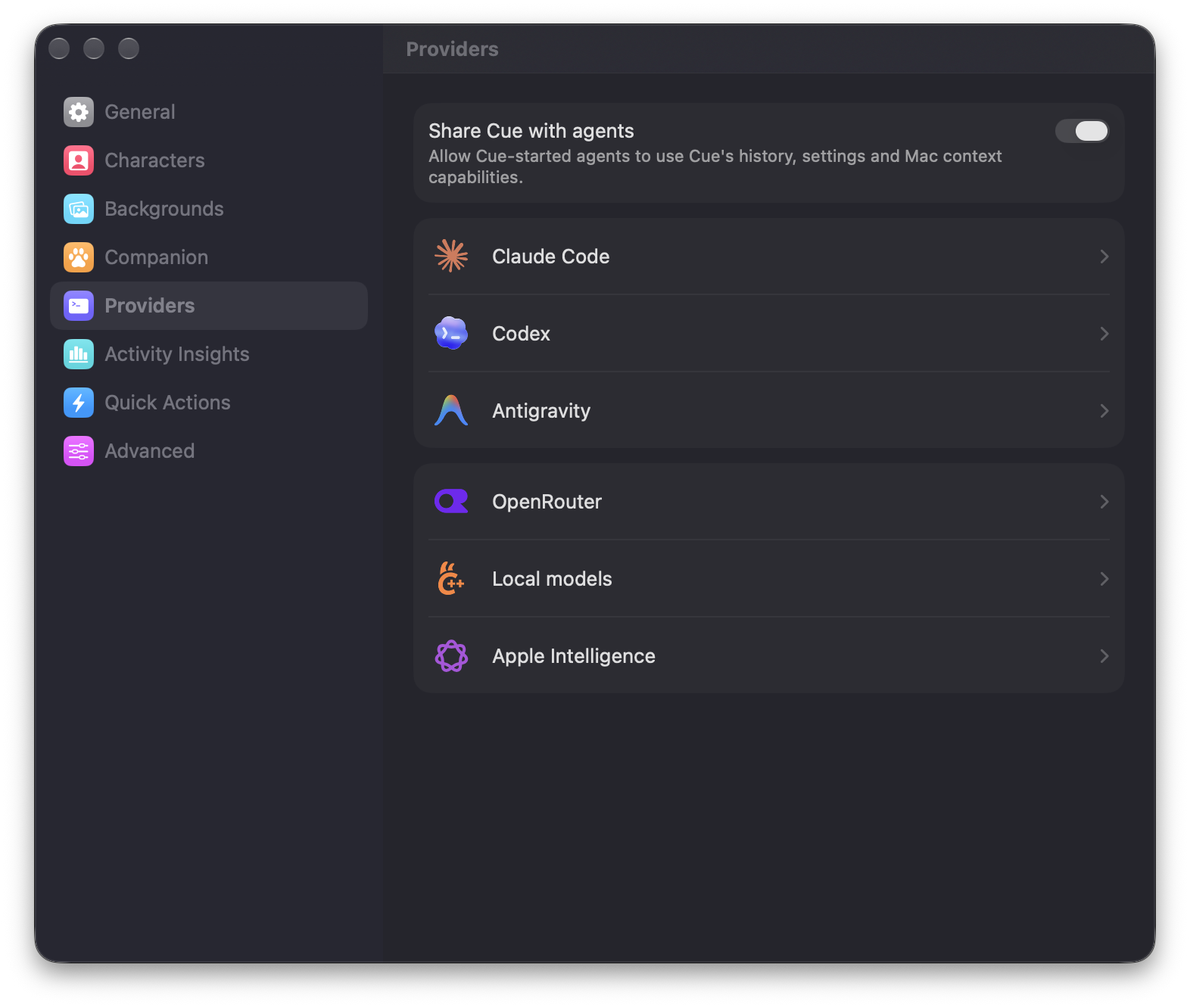Image resolution: width=1190 pixels, height=1008 pixels.
Task: Expand the Claude Code row chevron
Action: (x=1104, y=257)
